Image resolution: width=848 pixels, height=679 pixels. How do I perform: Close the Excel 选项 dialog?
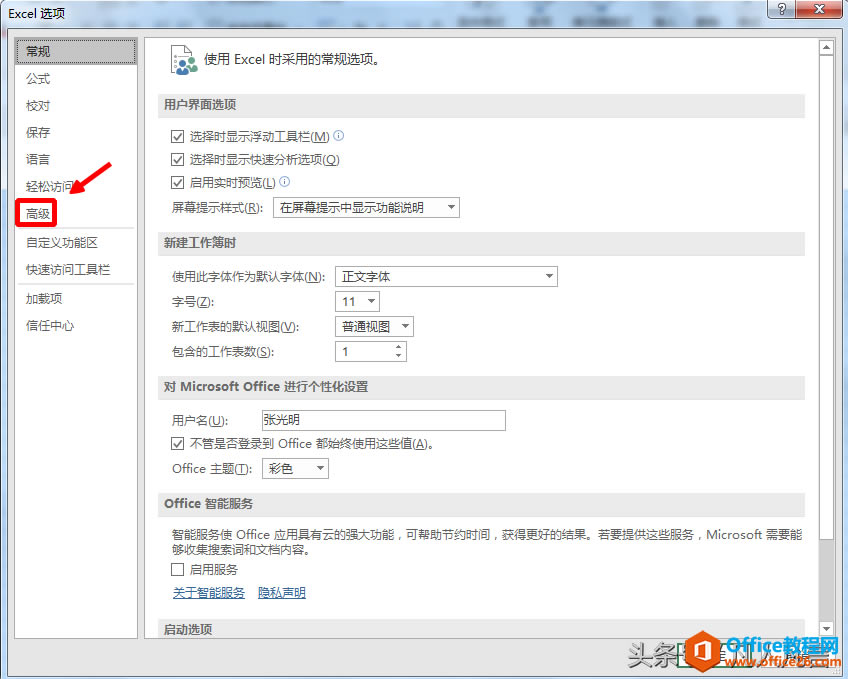coord(819,9)
